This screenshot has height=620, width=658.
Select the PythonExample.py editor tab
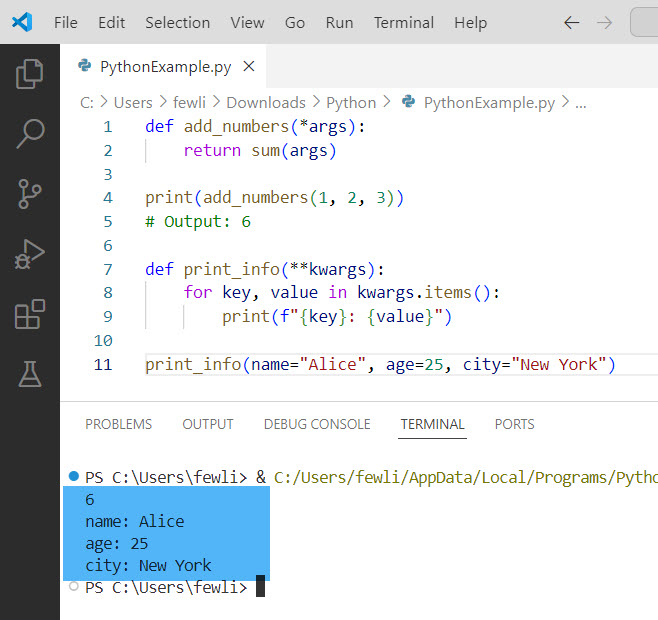pyautogui.click(x=165, y=67)
